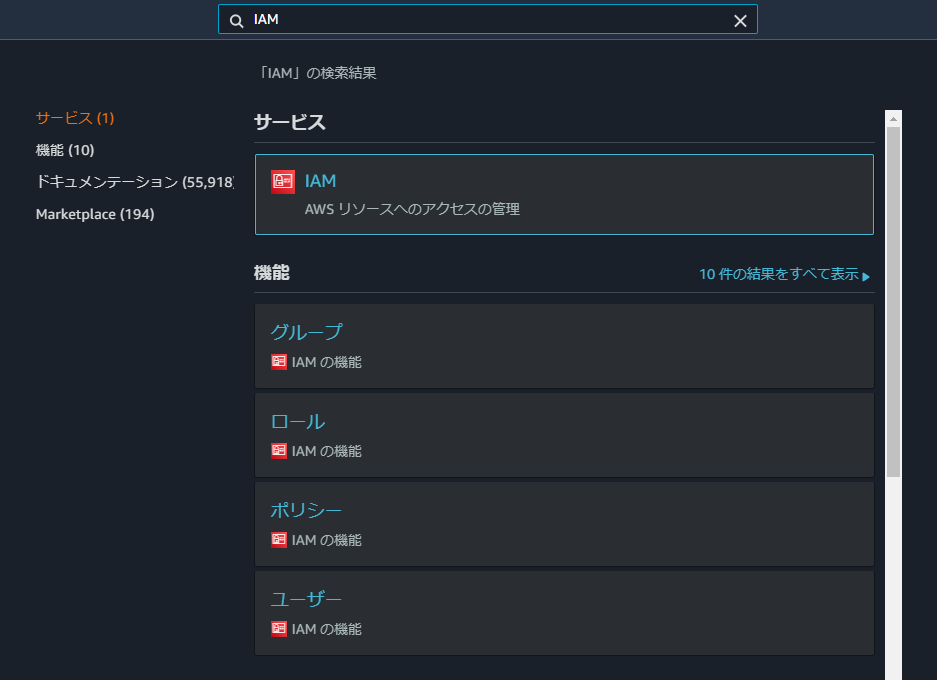This screenshot has width=937, height=680.
Task: Click 'IAM の機能' text under グループ
Action: click(326, 362)
